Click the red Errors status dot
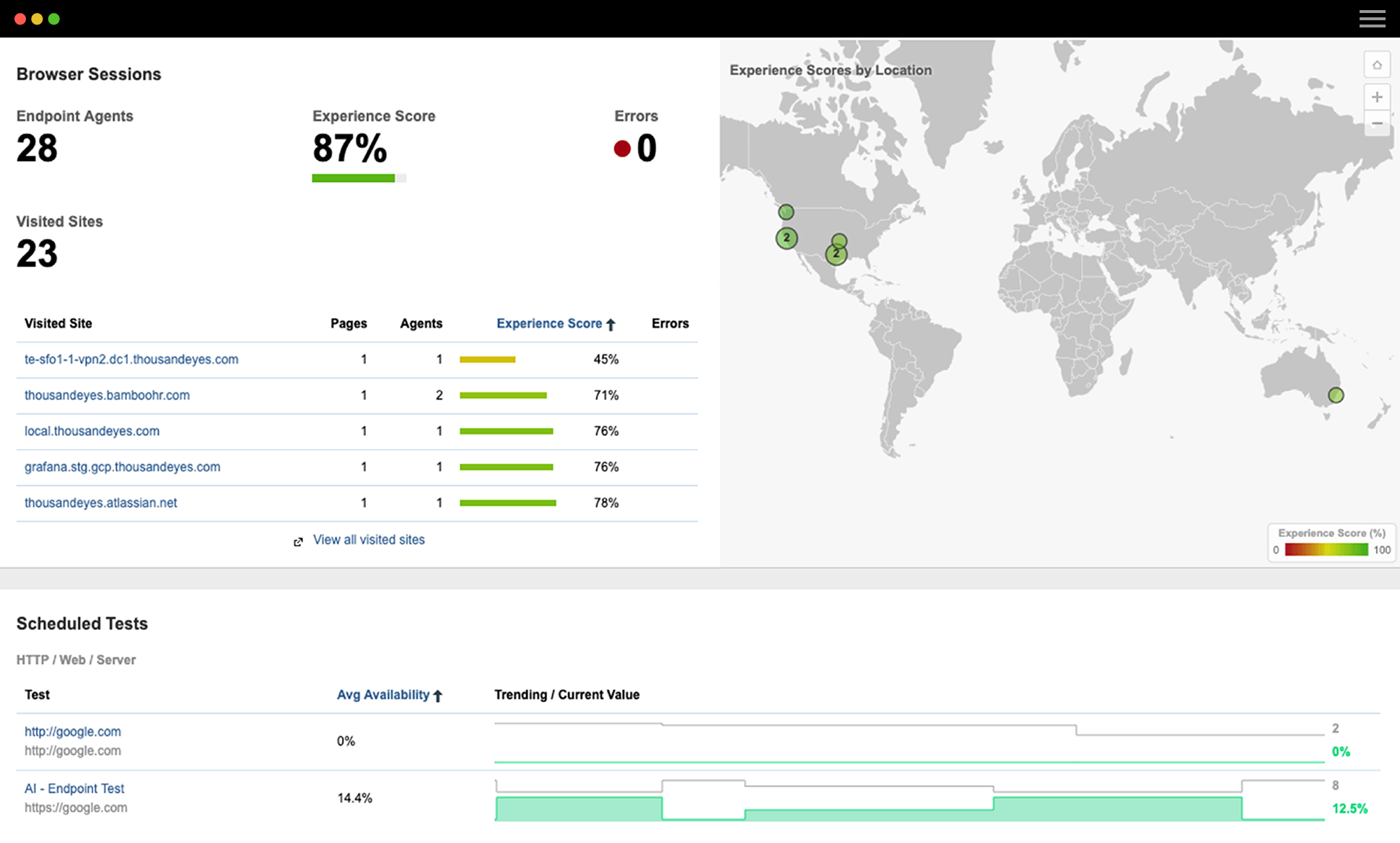1400x843 pixels. 622,149
